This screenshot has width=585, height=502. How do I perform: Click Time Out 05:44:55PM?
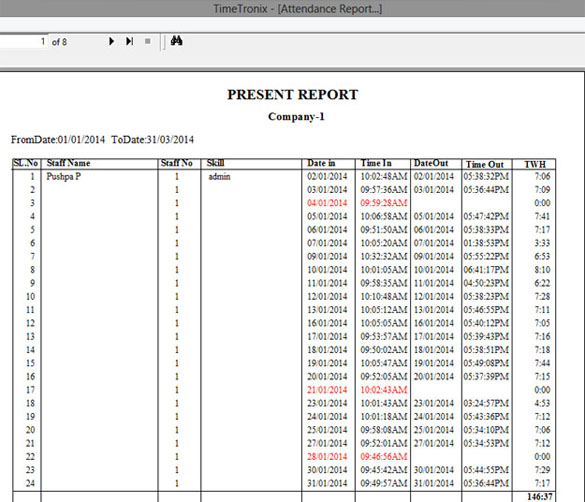tap(486, 470)
